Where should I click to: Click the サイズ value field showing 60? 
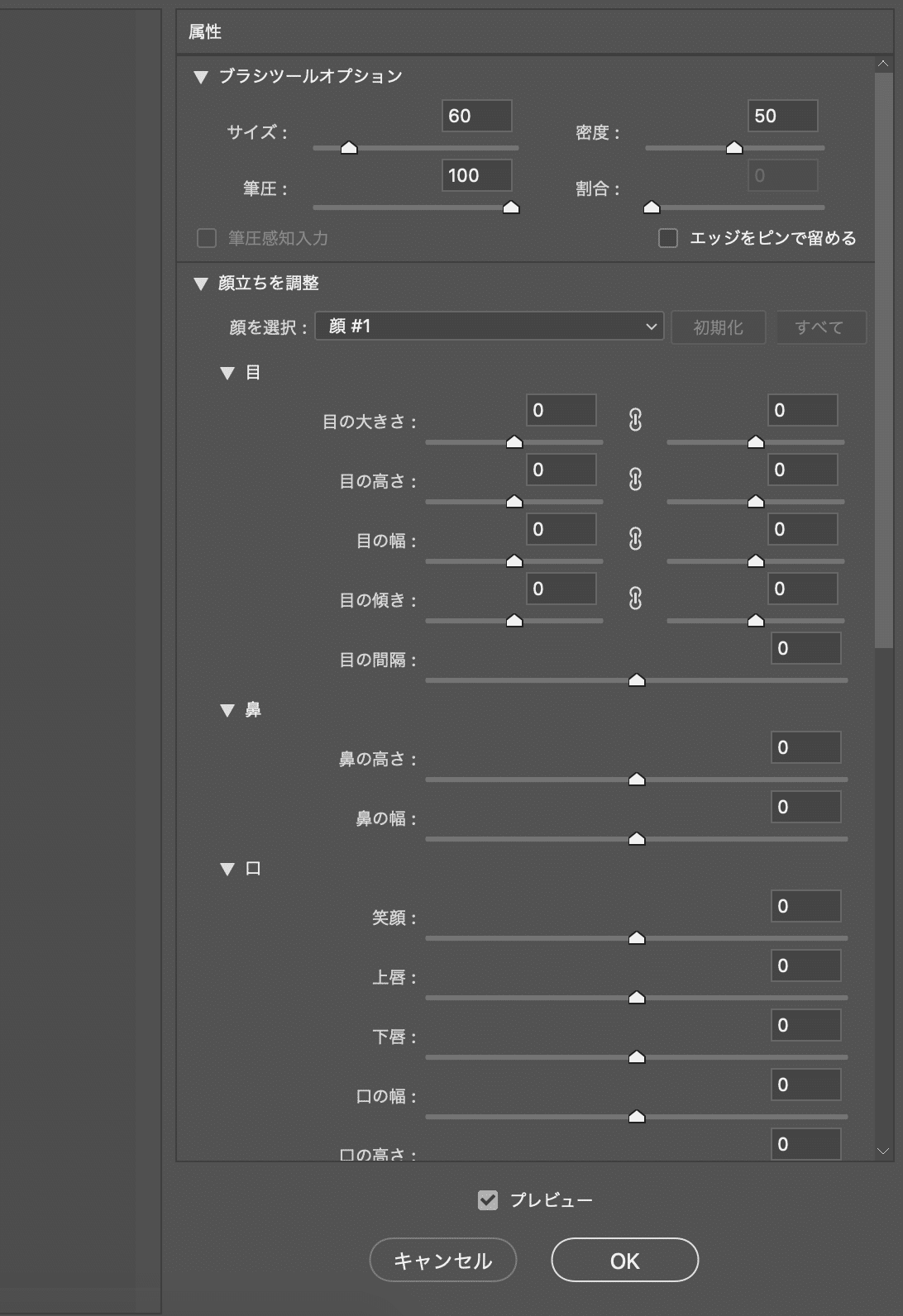click(477, 116)
